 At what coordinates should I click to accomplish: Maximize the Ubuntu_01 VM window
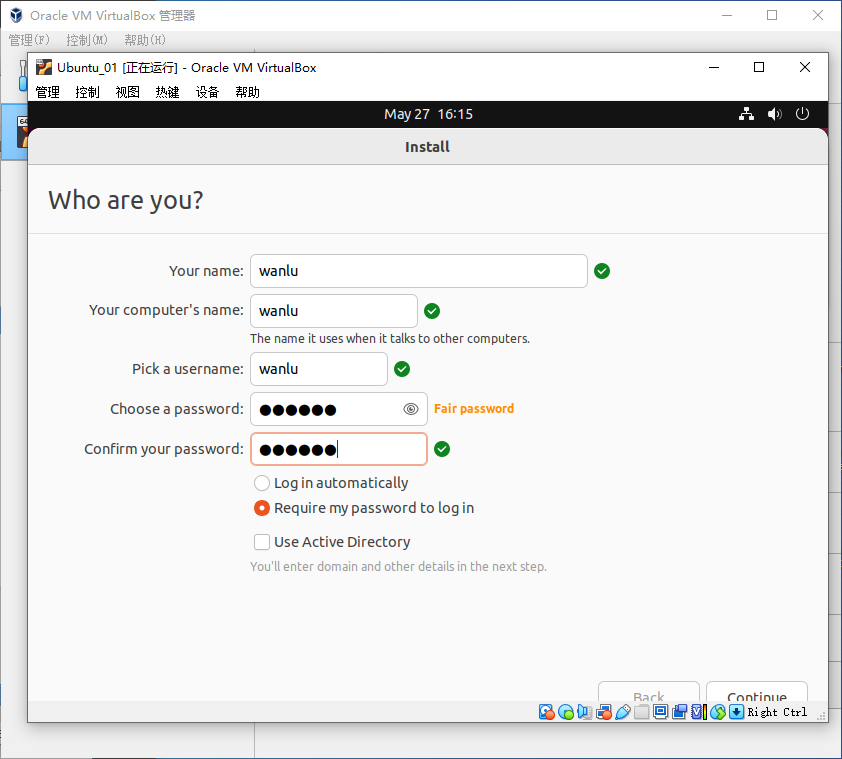click(759, 67)
